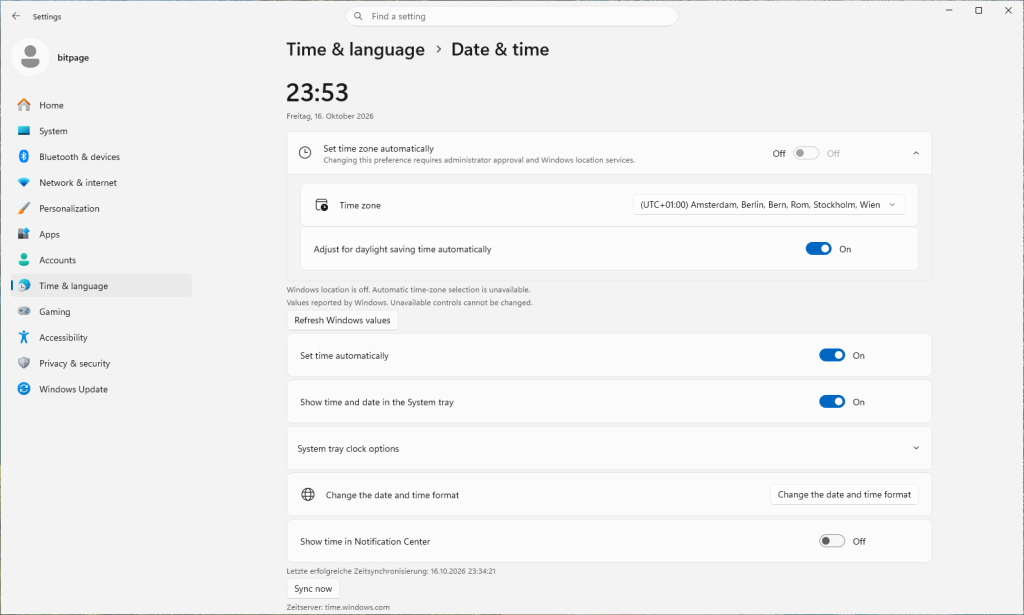Image resolution: width=1024 pixels, height=615 pixels.
Task: Click the Time zone calendar-clock icon
Action: pyautogui.click(x=322, y=205)
